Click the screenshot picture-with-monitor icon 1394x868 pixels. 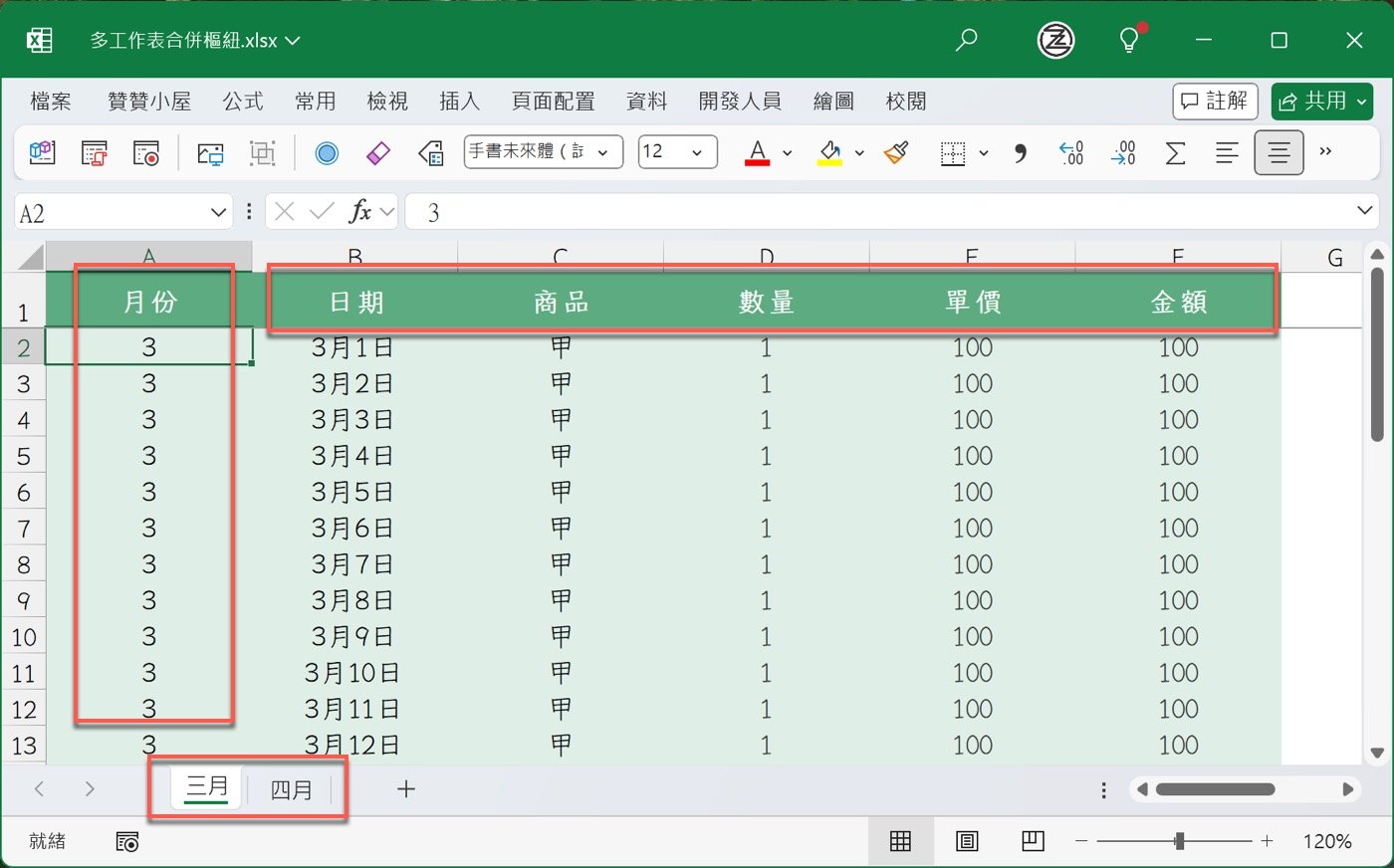pos(210,152)
